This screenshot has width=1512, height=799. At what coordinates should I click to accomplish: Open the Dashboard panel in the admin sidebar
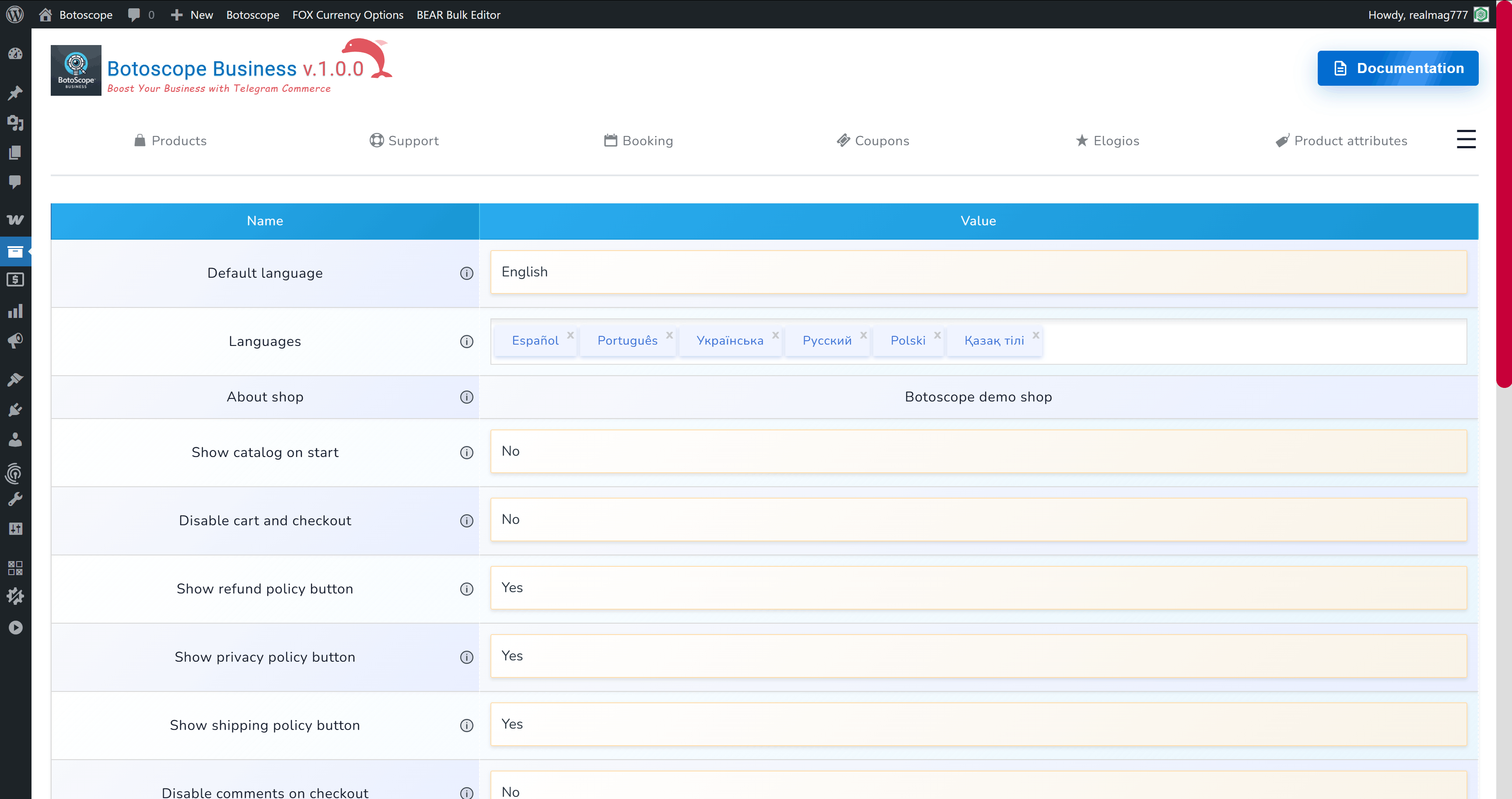pyautogui.click(x=16, y=53)
